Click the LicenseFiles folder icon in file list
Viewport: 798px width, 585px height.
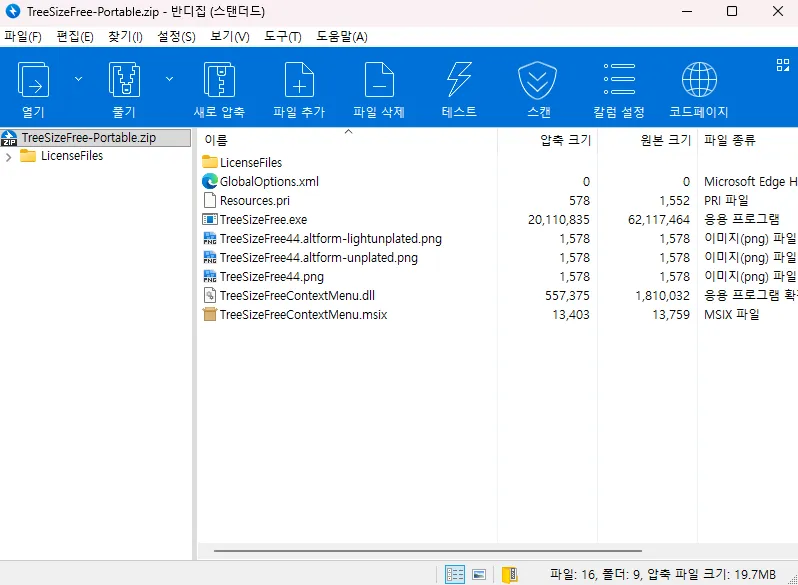click(210, 162)
